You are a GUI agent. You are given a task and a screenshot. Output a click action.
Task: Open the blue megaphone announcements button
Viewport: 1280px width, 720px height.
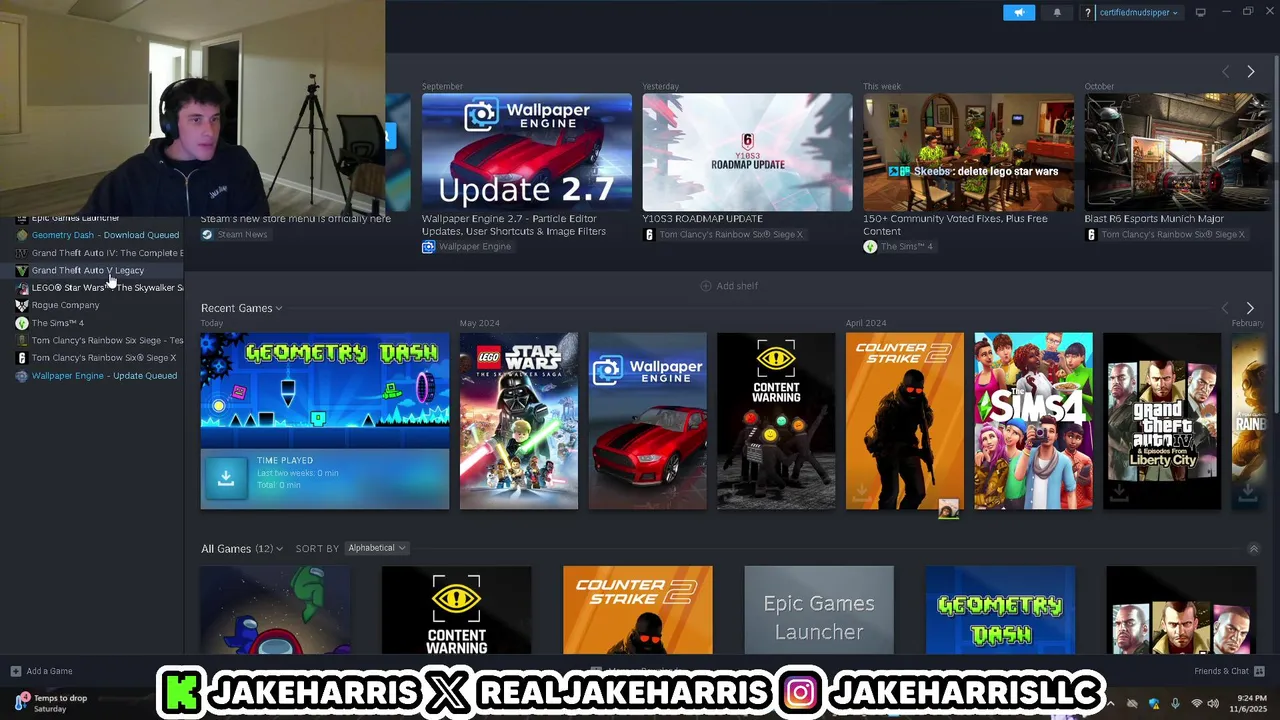point(1019,12)
